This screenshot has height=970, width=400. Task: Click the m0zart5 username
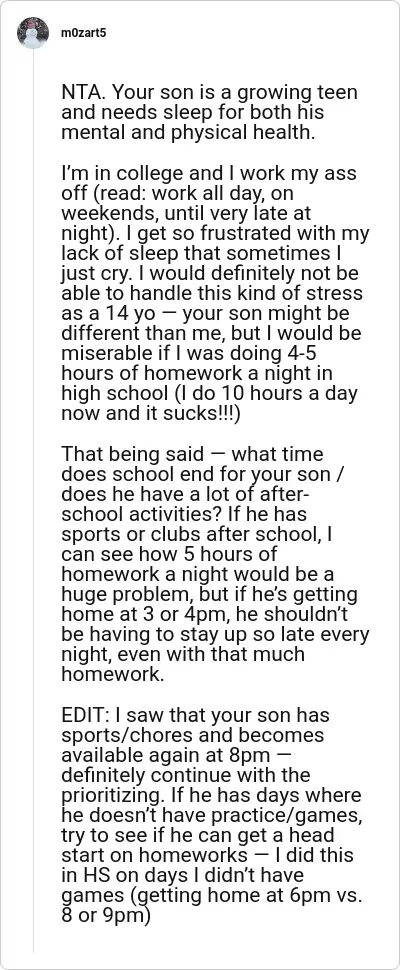click(x=82, y=33)
